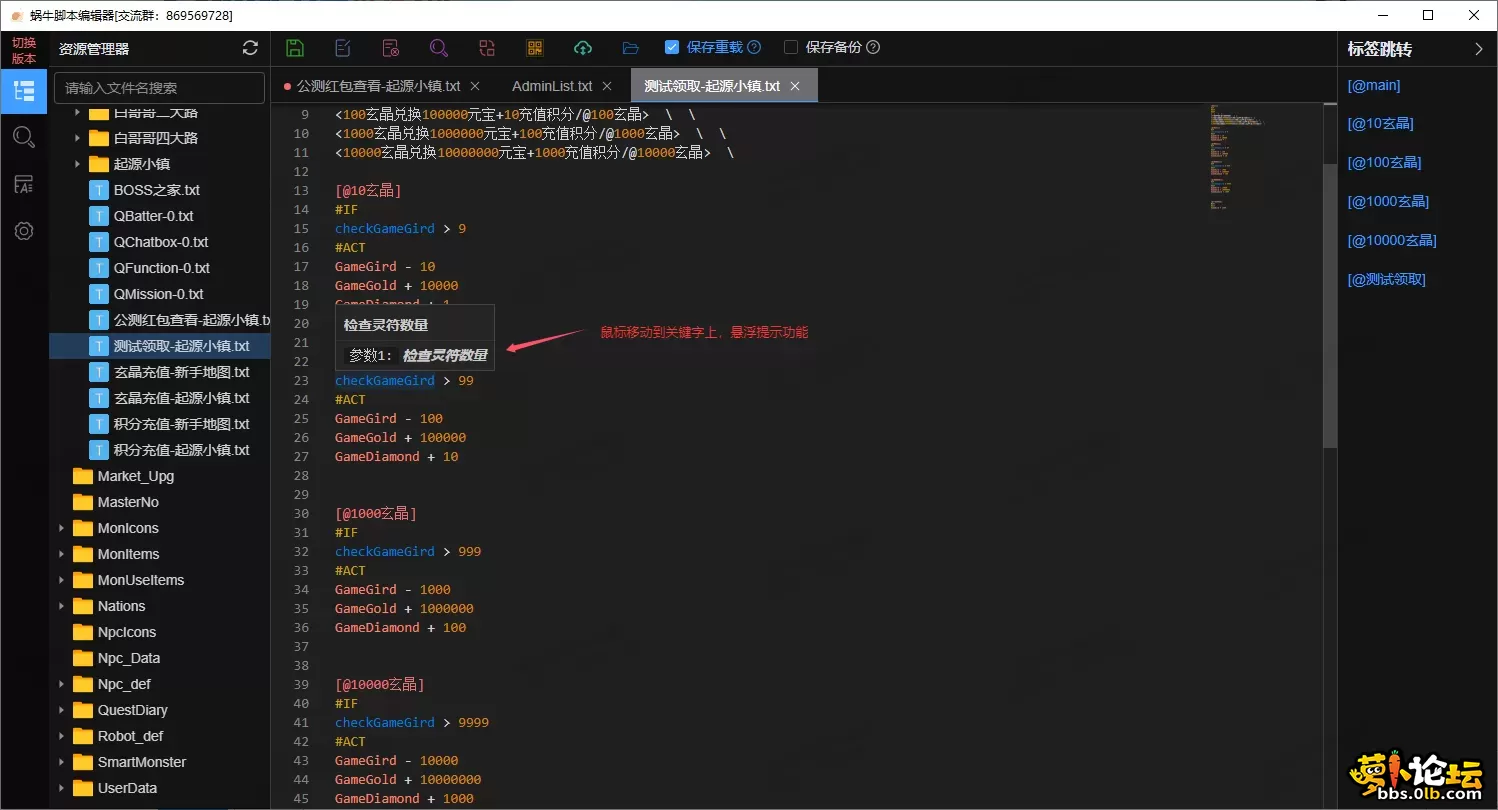Expand the MonIcons folder
Viewport: 1498px width, 810px height.
62,528
